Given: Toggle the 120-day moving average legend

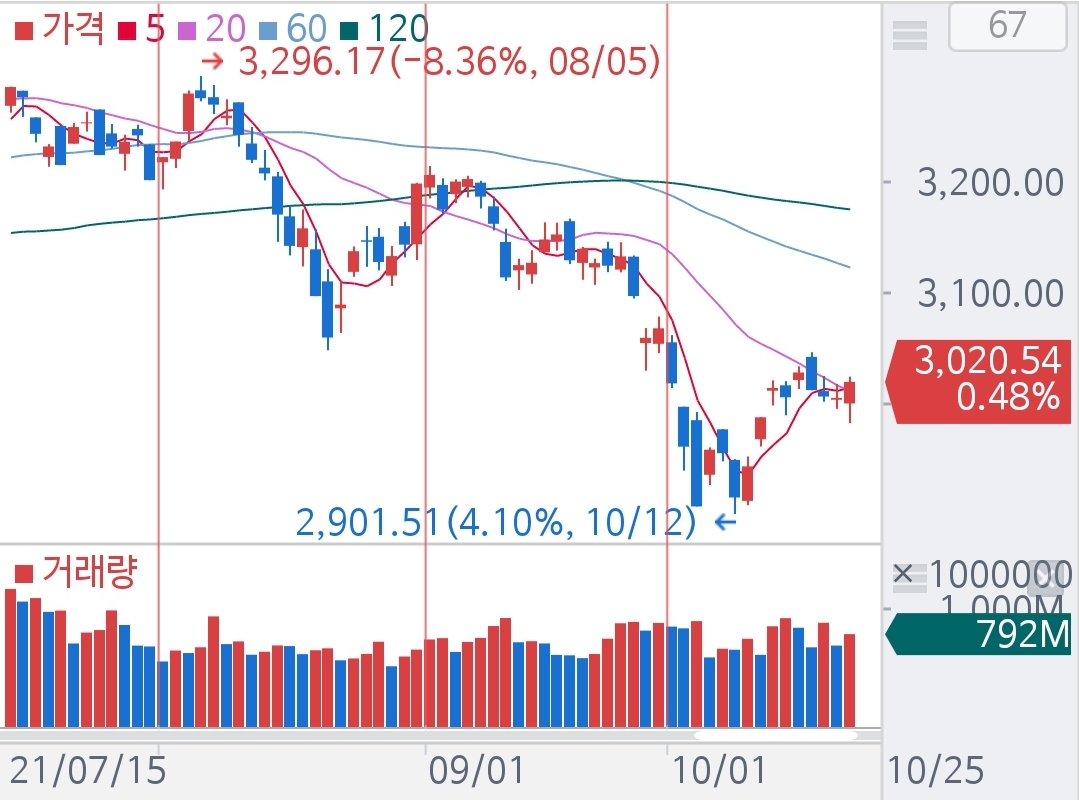Looking at the screenshot, I should [x=384, y=30].
